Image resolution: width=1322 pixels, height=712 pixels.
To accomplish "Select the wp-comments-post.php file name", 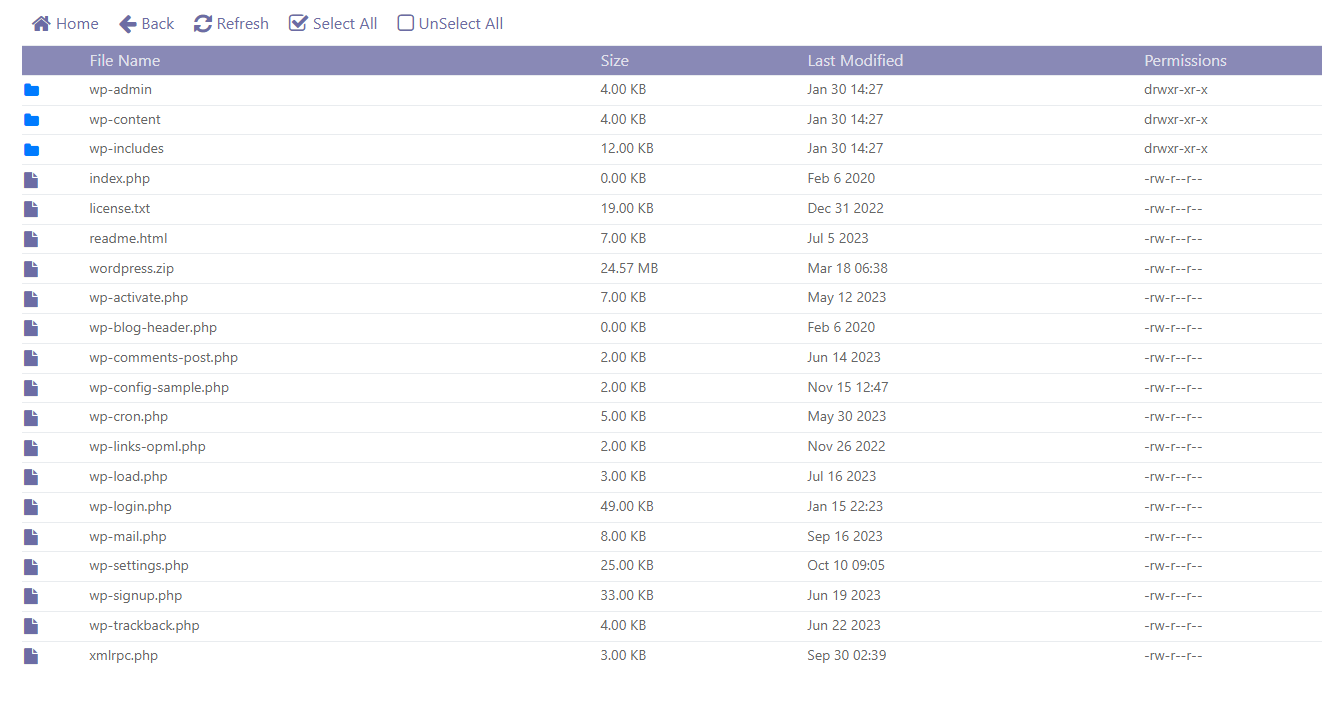I will 163,357.
